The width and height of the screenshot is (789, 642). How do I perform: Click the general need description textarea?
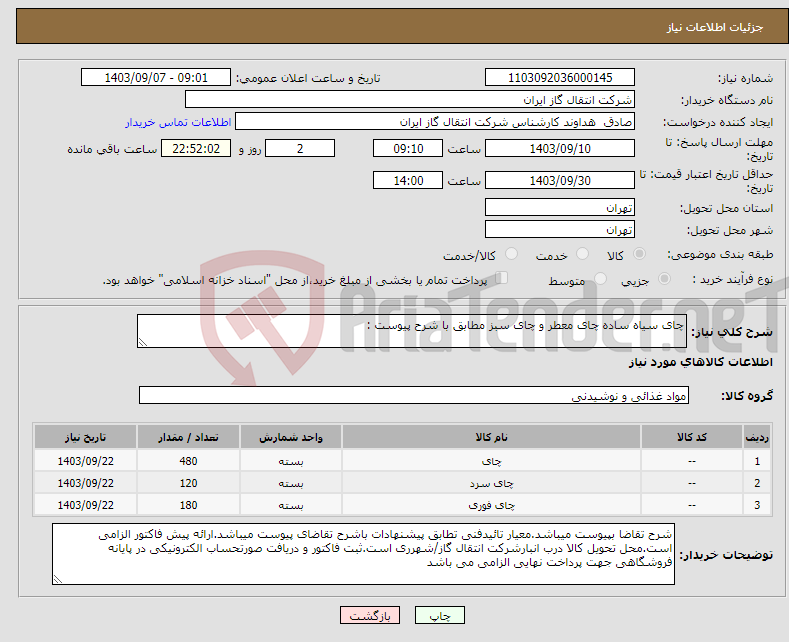(x=412, y=331)
